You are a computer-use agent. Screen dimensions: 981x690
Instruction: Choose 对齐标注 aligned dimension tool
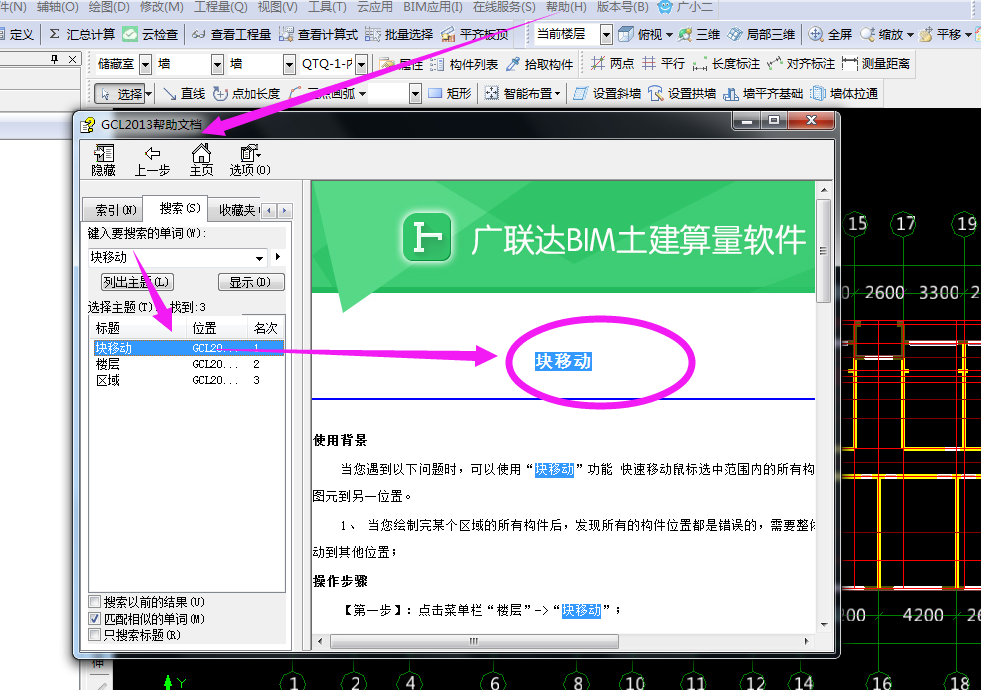[x=801, y=64]
